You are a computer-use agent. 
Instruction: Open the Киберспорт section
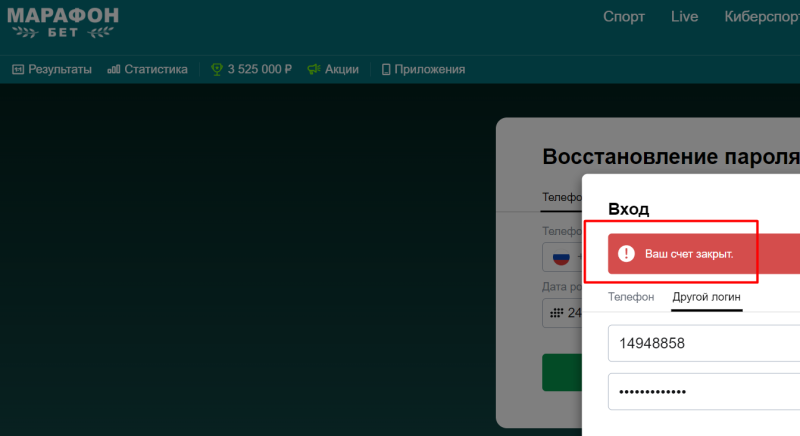(x=761, y=17)
